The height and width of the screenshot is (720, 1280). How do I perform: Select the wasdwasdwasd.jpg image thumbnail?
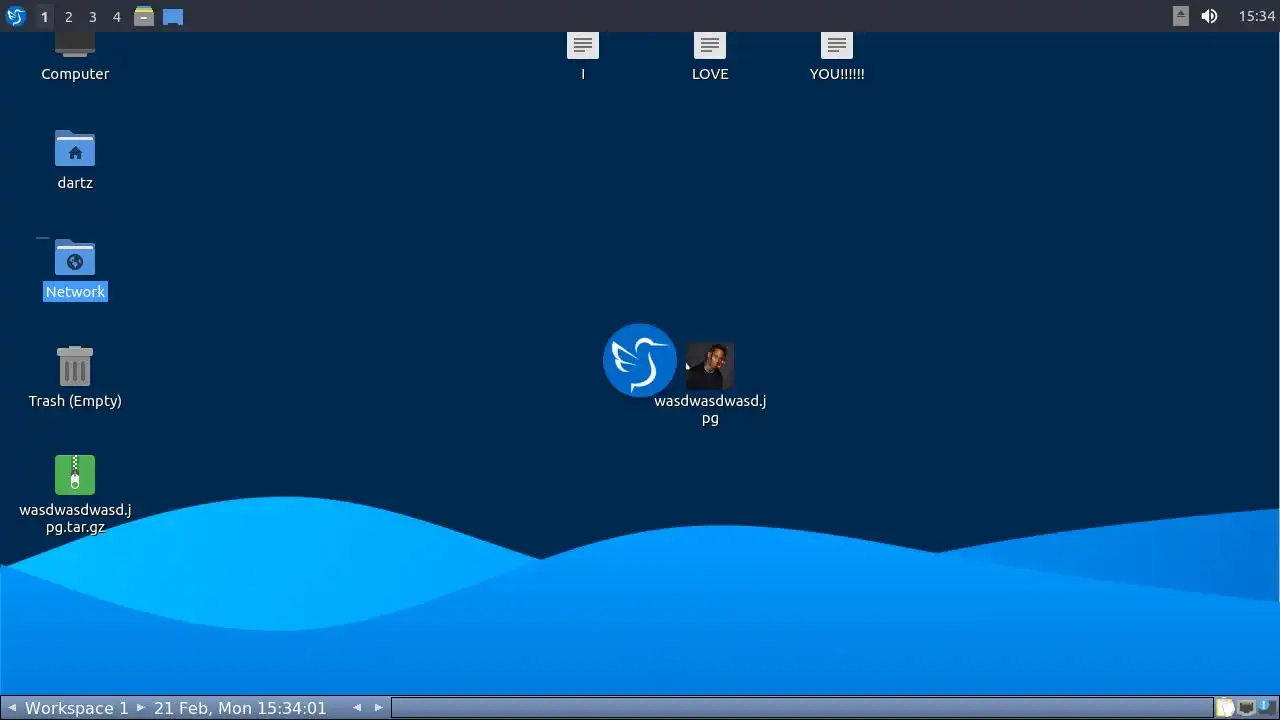[x=710, y=366]
